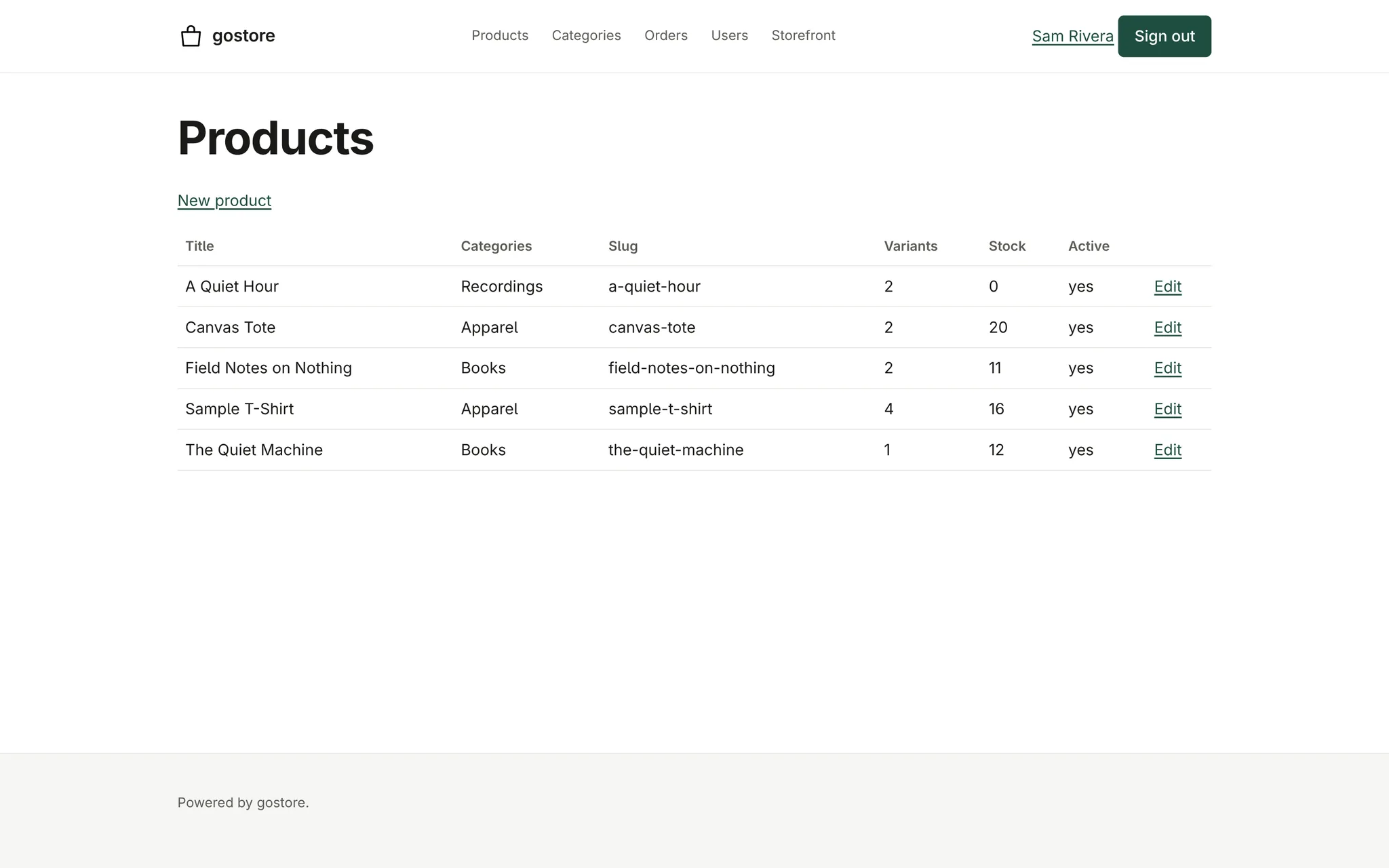Edit the Canvas Tote product
The width and height of the screenshot is (1389, 868).
coord(1167,328)
